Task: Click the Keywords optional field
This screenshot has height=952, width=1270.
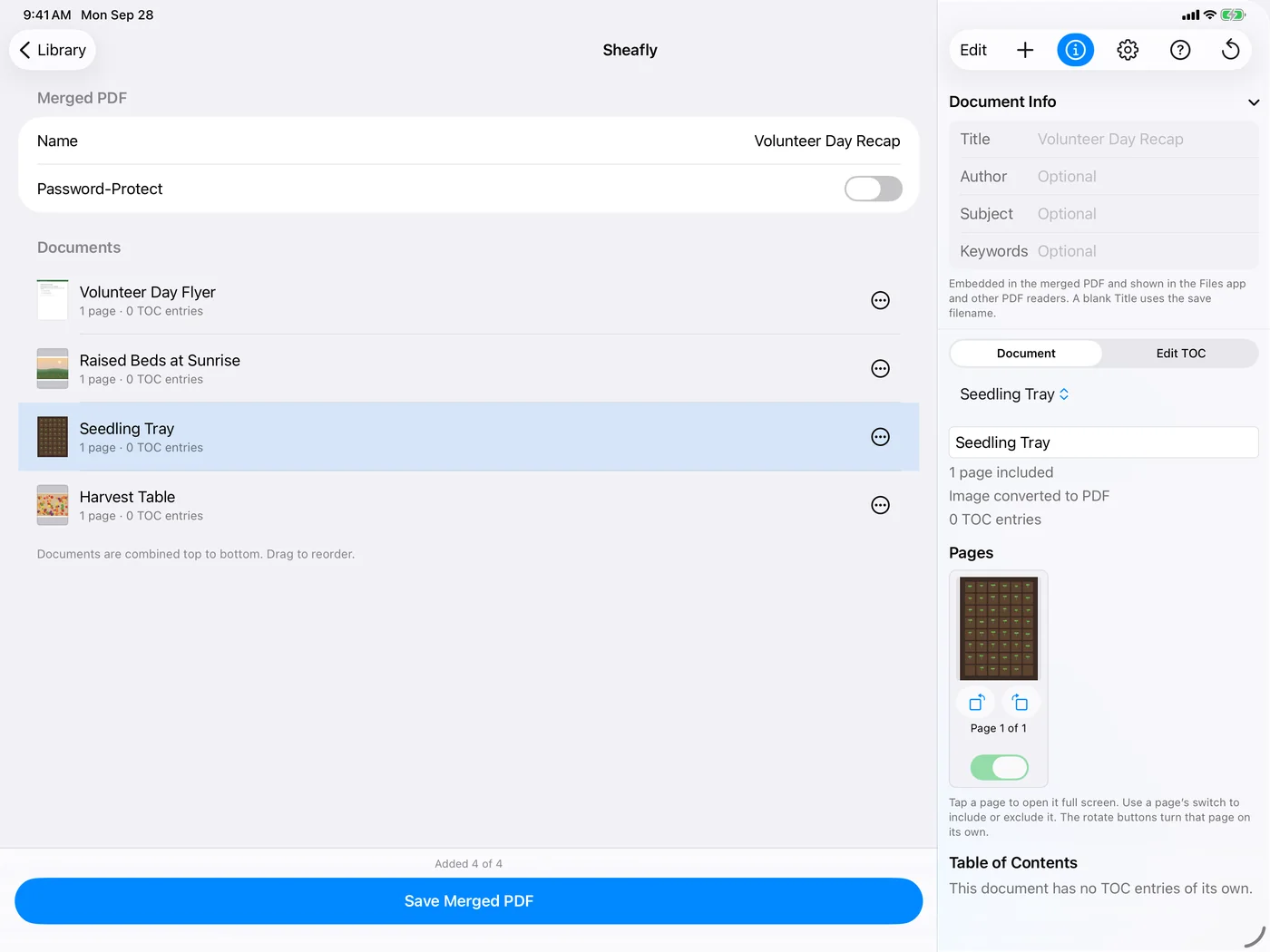Action: point(1104,251)
